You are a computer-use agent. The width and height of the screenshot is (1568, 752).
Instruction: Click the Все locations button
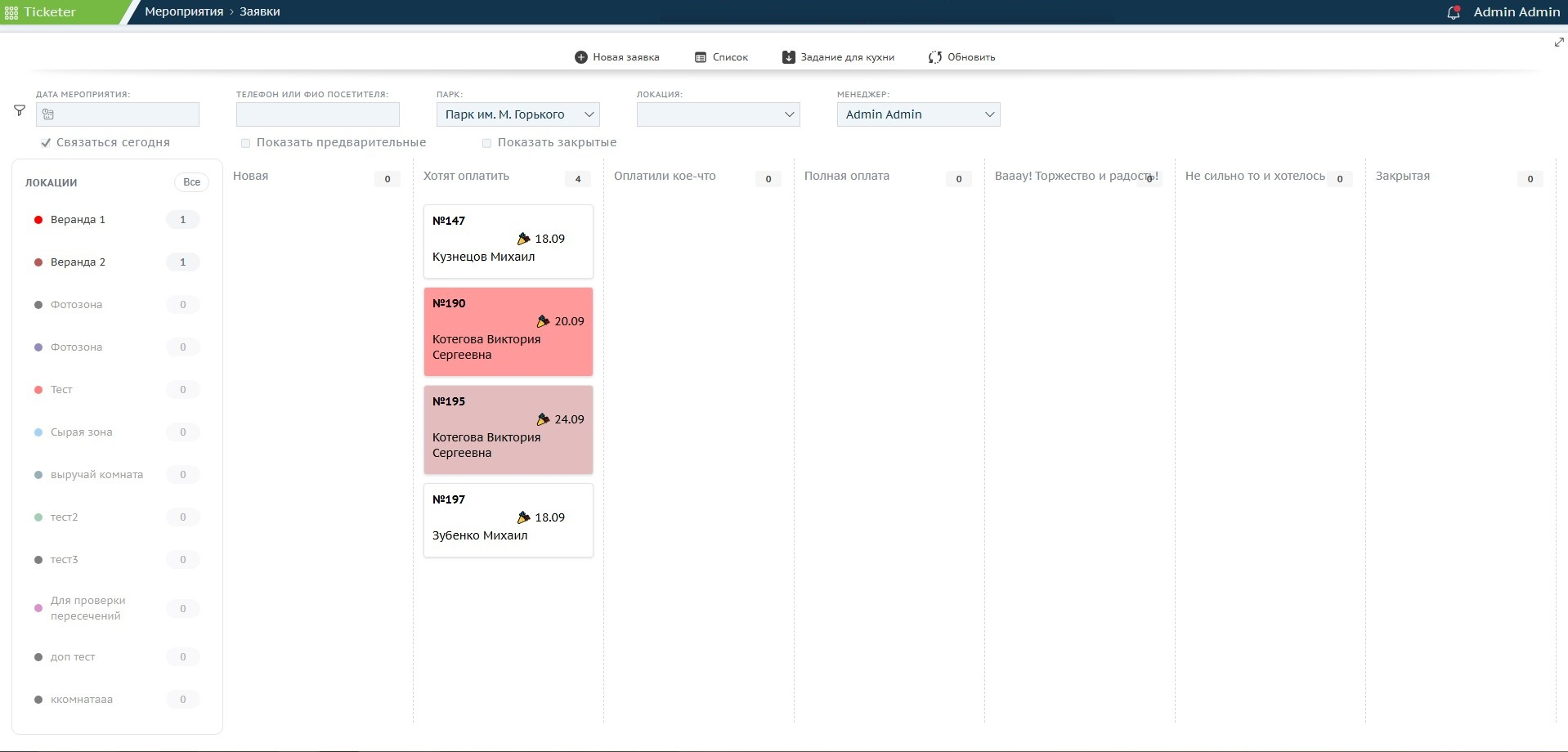[x=192, y=182]
